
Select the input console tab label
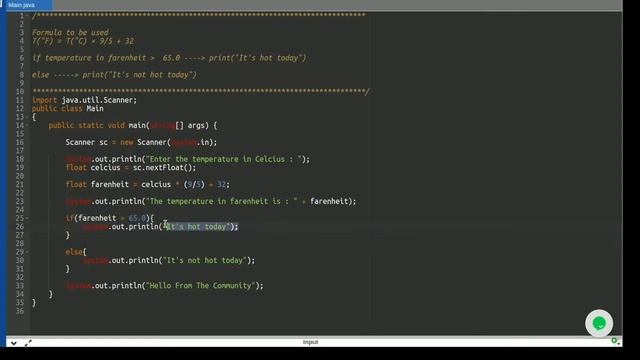[310, 342]
